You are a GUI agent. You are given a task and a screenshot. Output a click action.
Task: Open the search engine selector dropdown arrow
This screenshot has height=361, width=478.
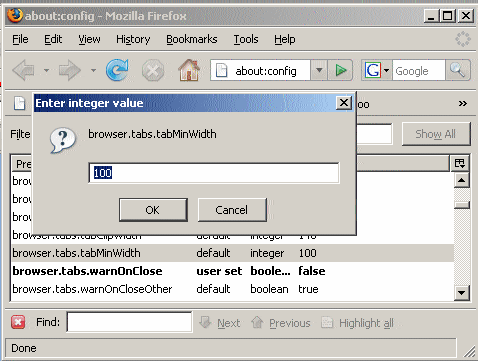pos(386,70)
